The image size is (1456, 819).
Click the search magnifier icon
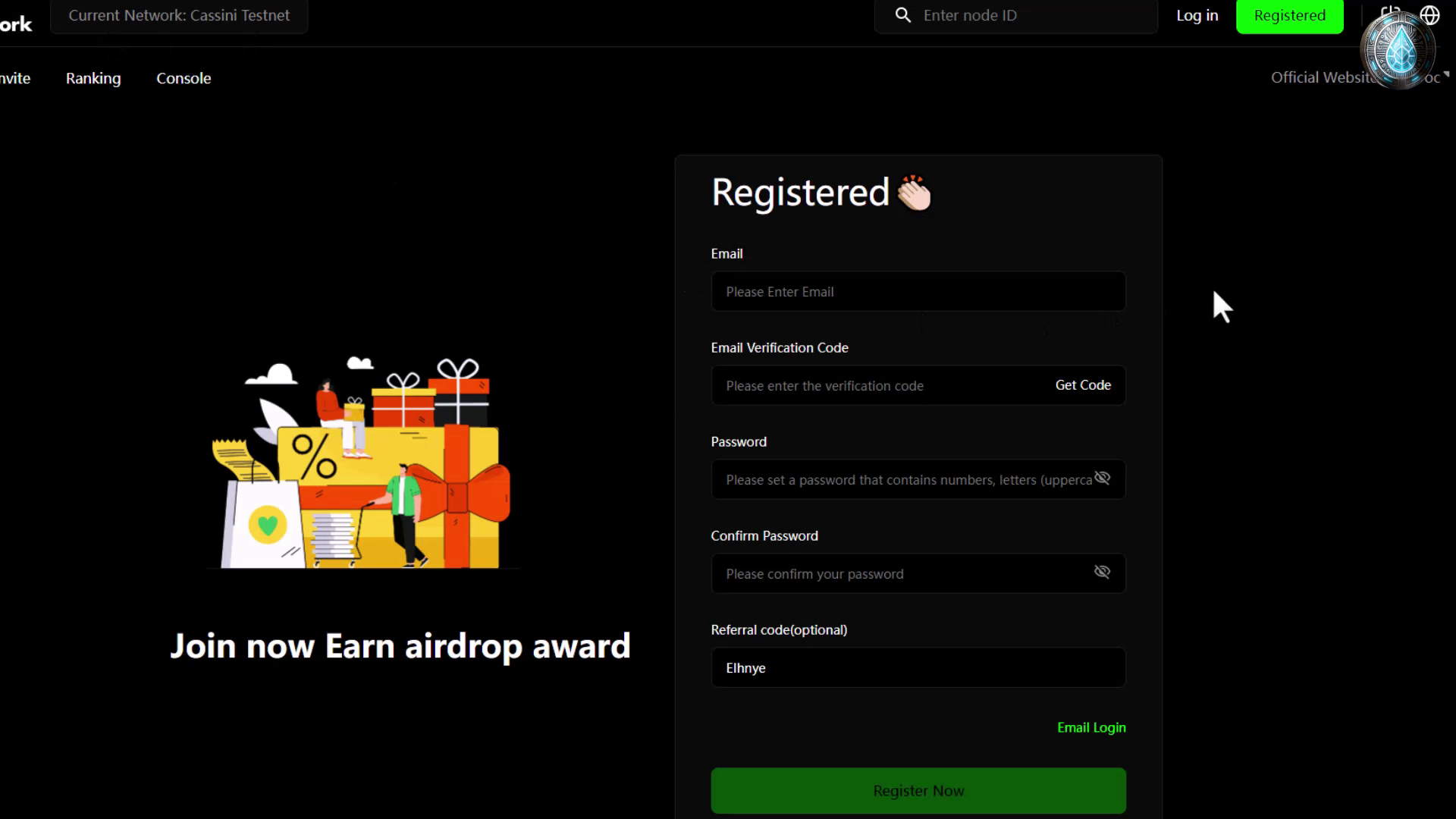902,15
